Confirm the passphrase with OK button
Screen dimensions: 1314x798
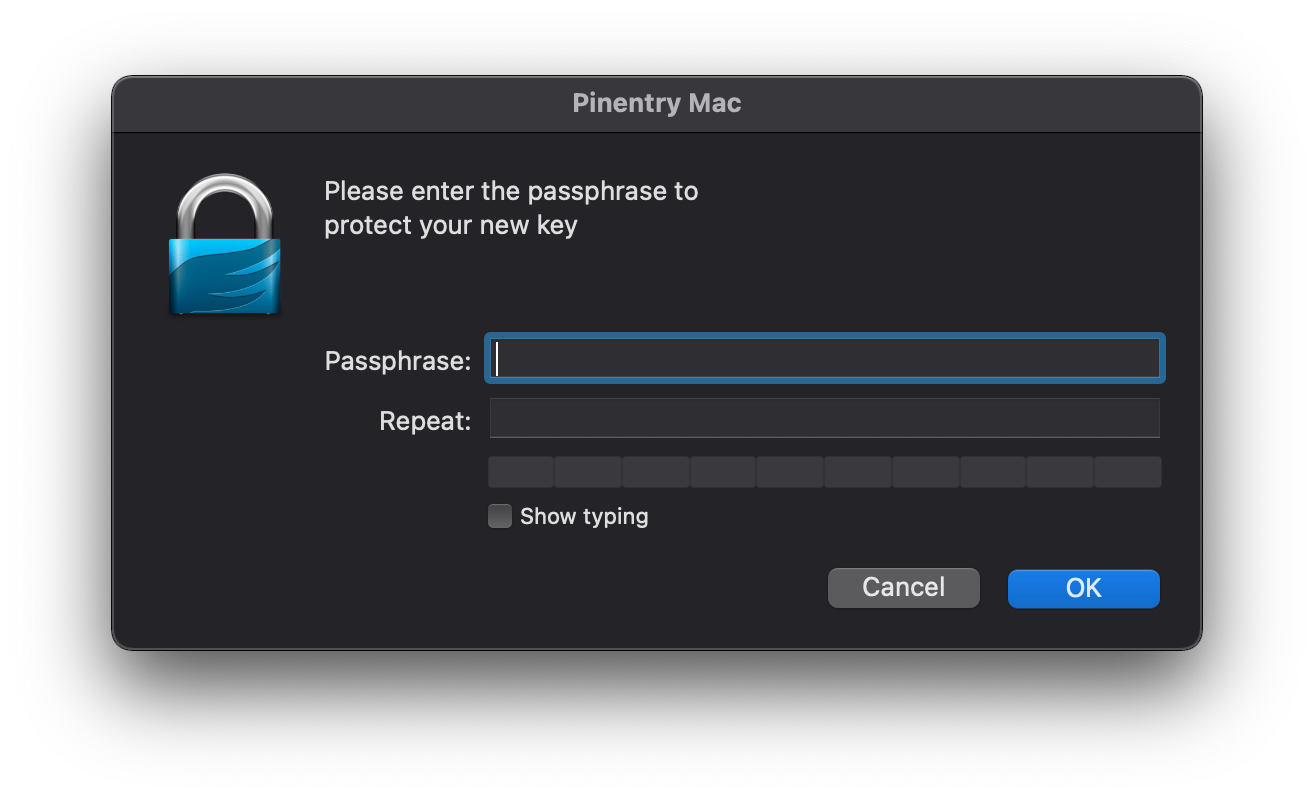[1084, 588]
